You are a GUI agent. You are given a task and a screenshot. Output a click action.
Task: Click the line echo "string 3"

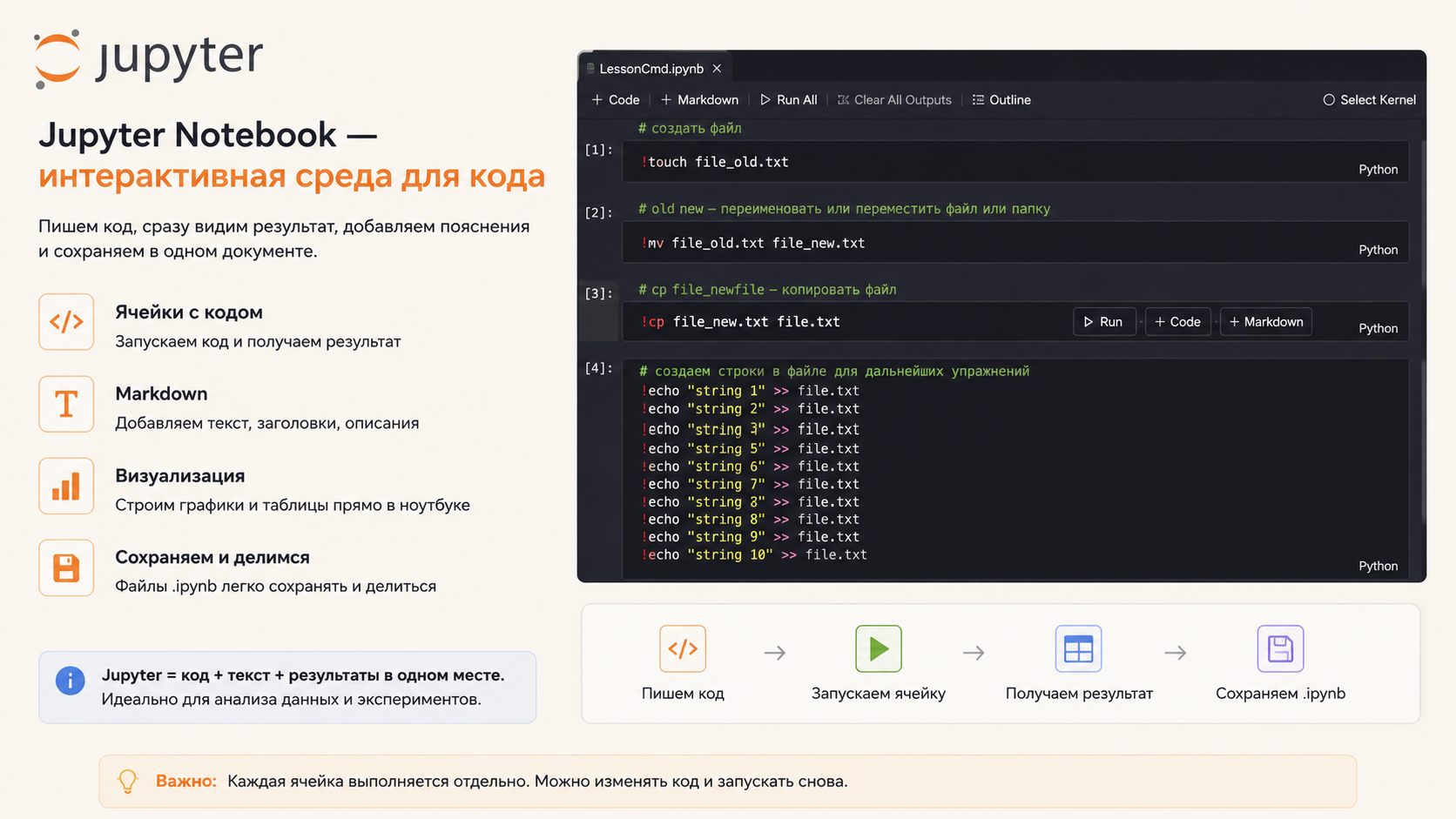[751, 429]
